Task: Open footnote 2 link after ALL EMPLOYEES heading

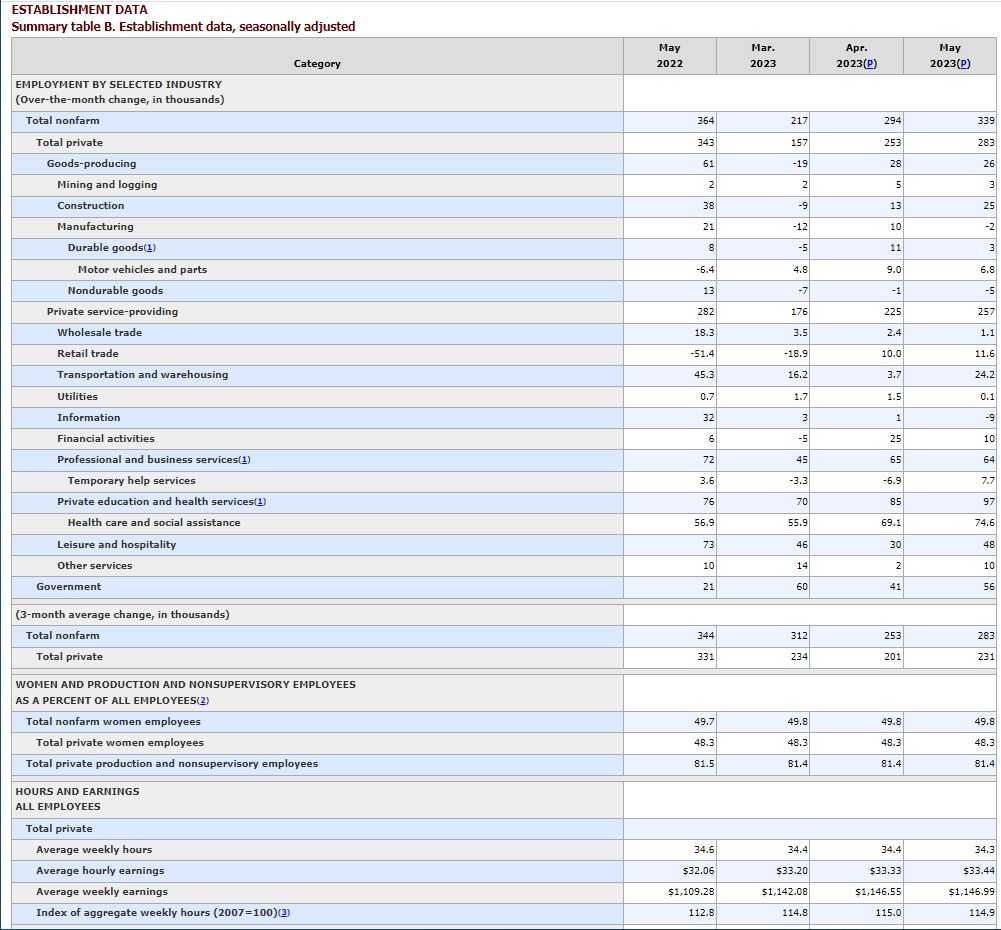Action: [203, 701]
